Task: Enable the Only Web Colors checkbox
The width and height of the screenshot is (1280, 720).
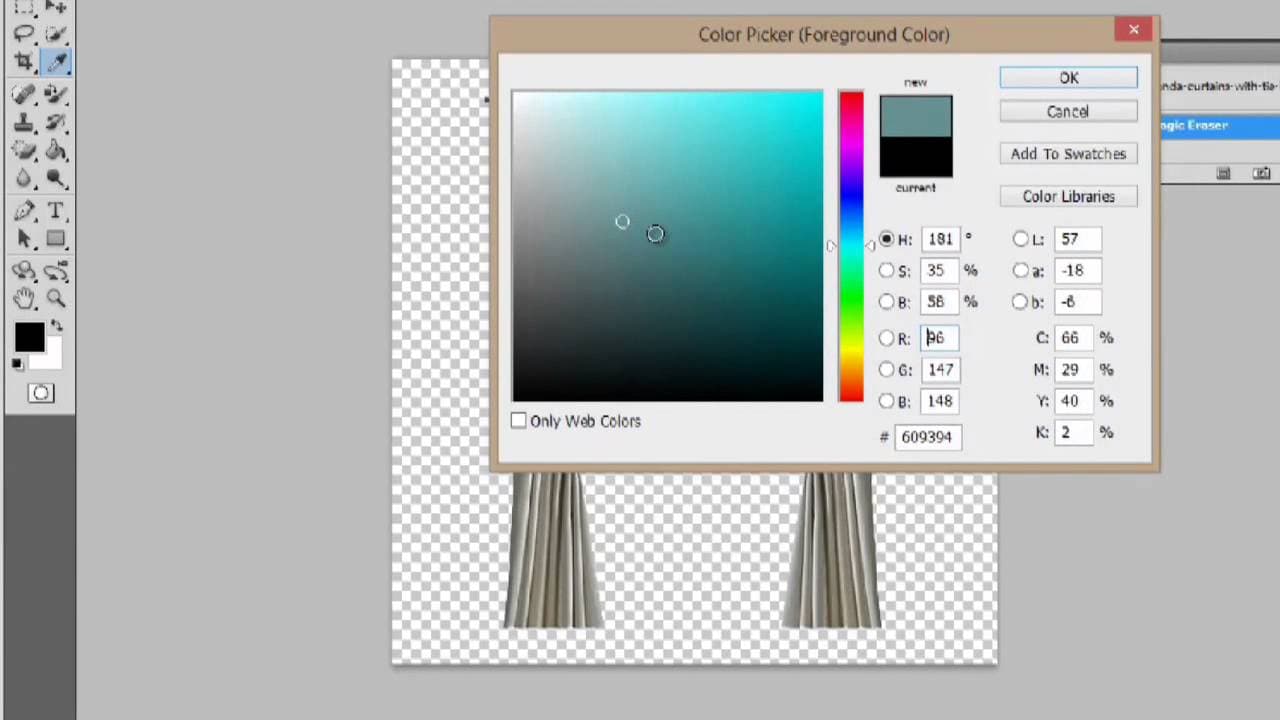Action: point(518,421)
